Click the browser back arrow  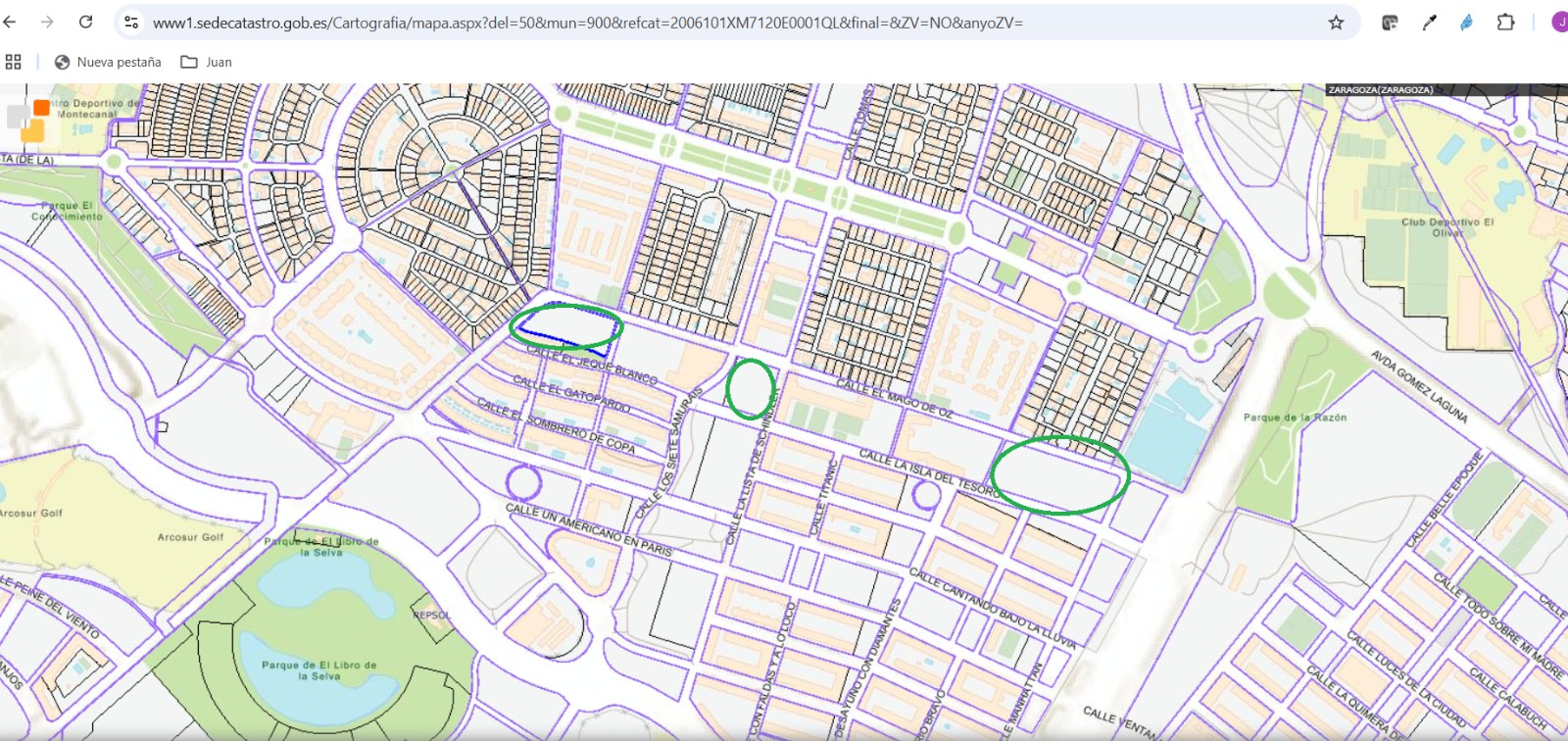11,22
